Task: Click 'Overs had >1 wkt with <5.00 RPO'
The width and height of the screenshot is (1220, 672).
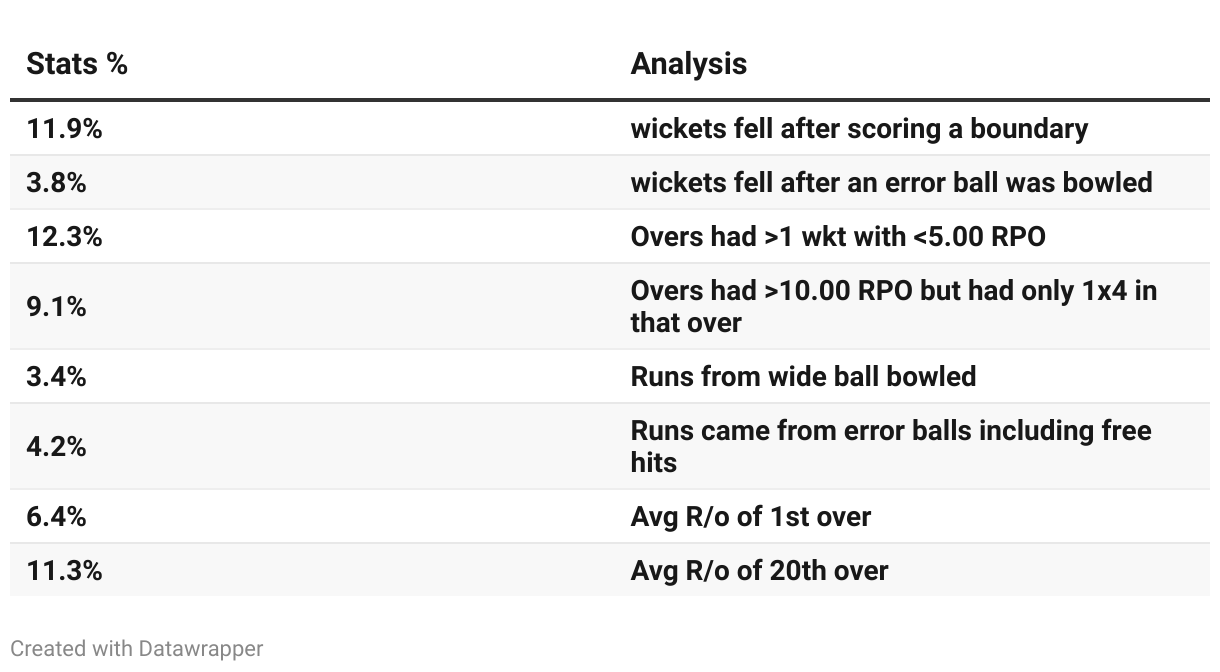Action: click(x=837, y=237)
